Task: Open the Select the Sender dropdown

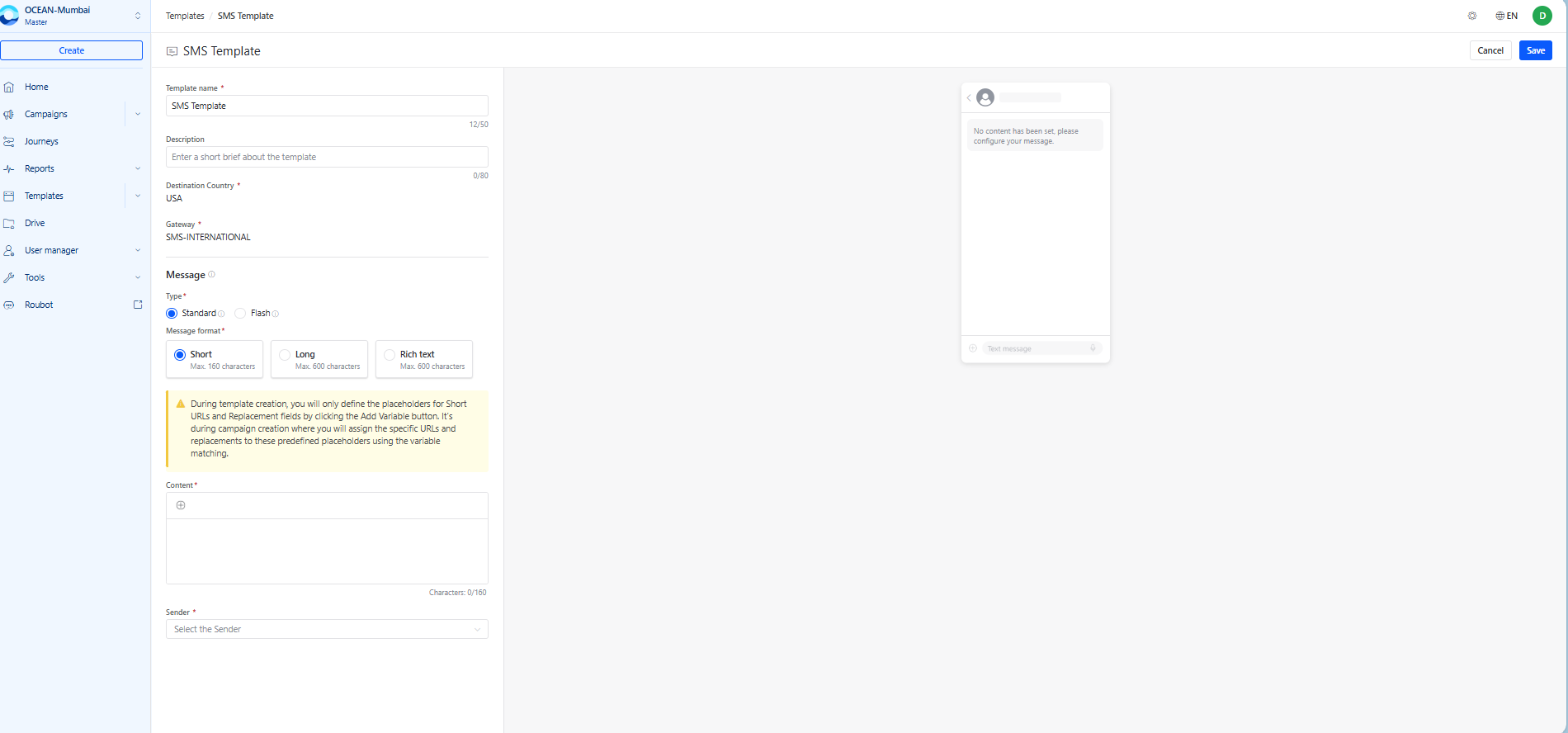Action: point(327,629)
